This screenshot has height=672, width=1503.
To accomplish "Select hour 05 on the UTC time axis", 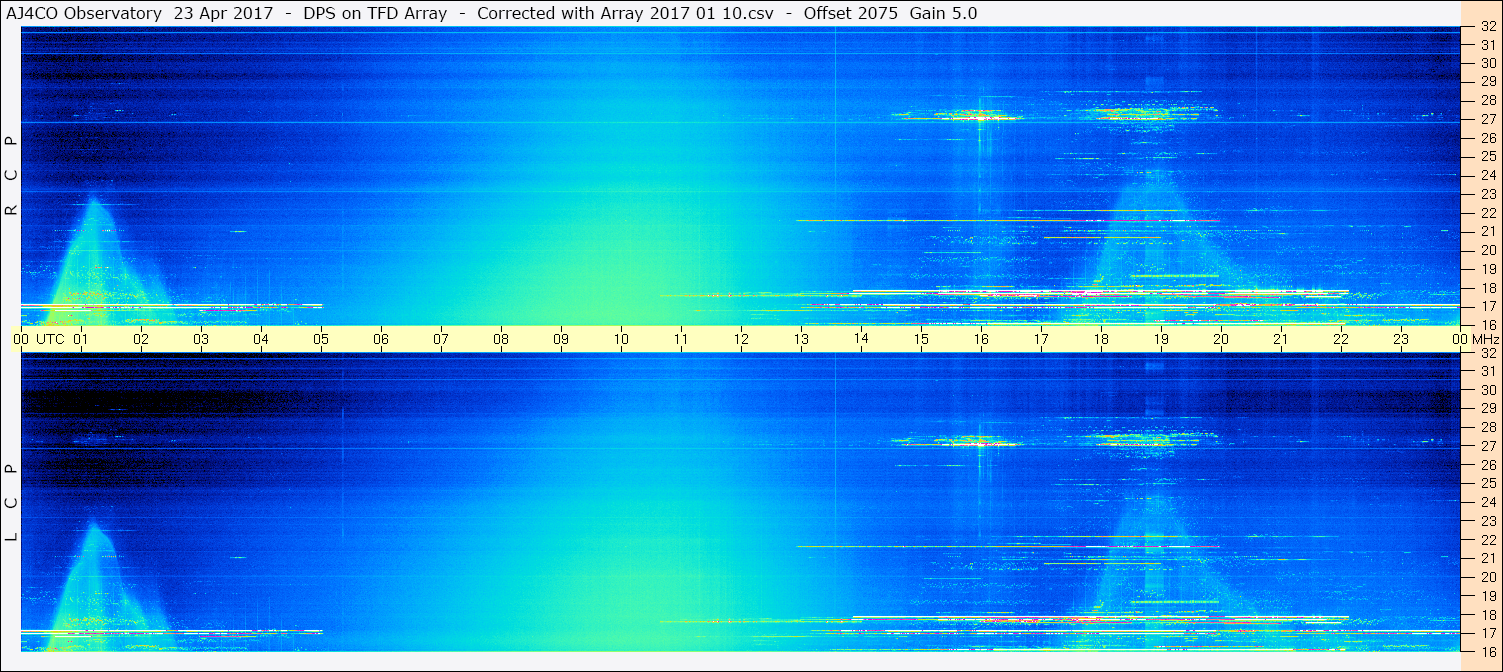I will click(321, 339).
